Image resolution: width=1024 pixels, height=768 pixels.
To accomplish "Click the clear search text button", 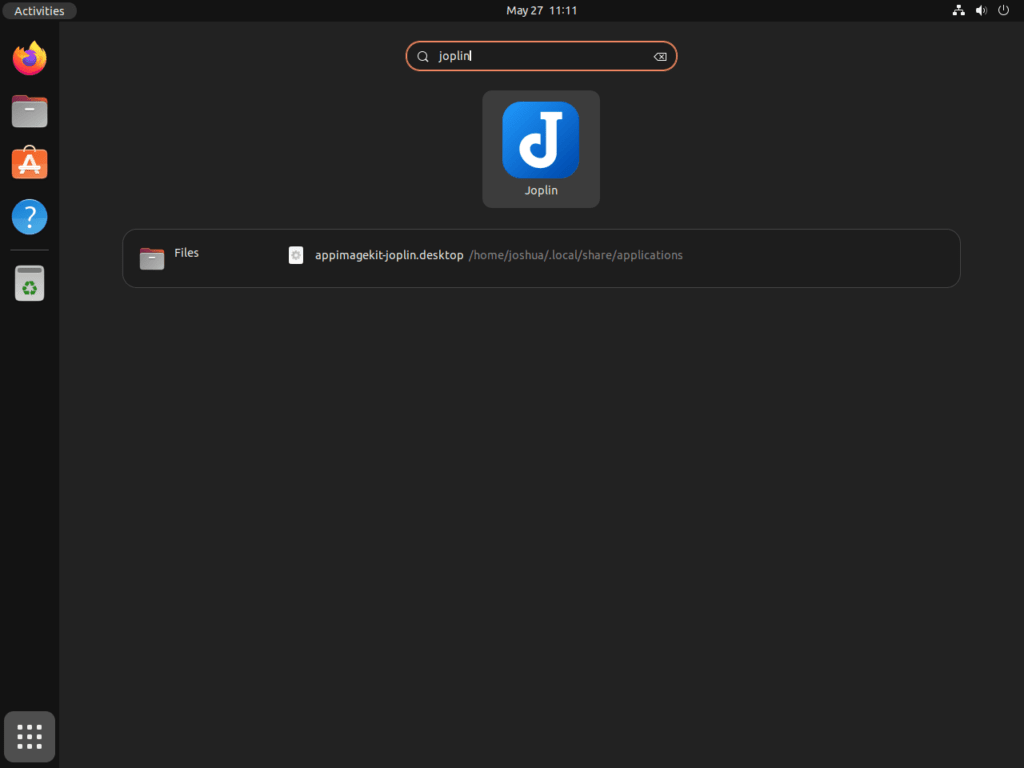I will tap(660, 56).
